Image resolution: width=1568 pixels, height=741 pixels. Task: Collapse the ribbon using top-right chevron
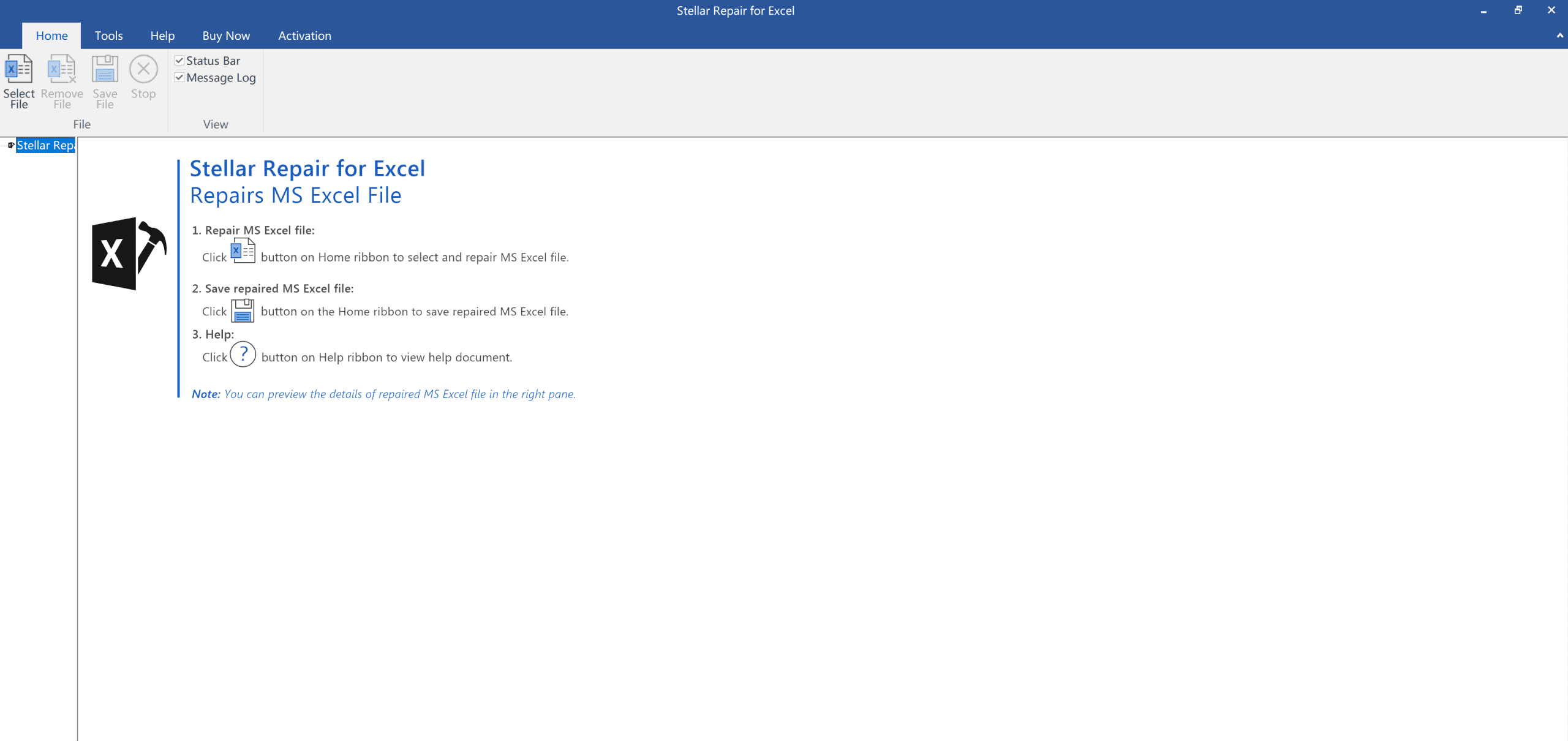[x=1559, y=36]
